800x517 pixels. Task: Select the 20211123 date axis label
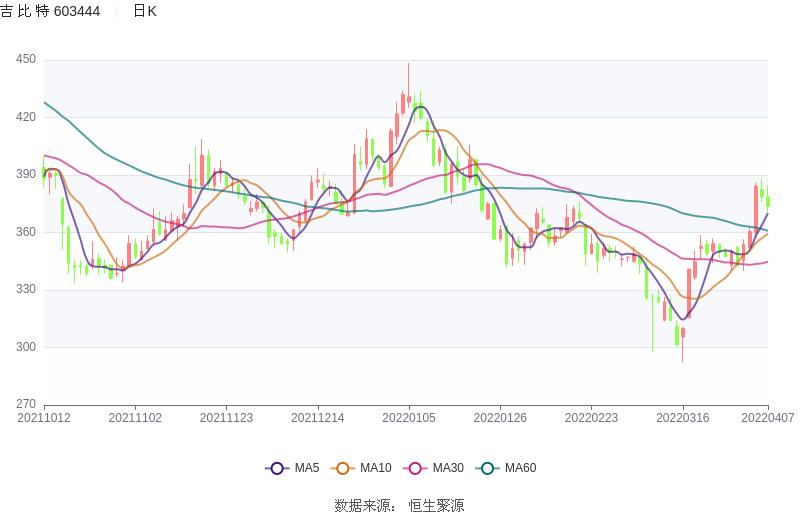point(226,417)
